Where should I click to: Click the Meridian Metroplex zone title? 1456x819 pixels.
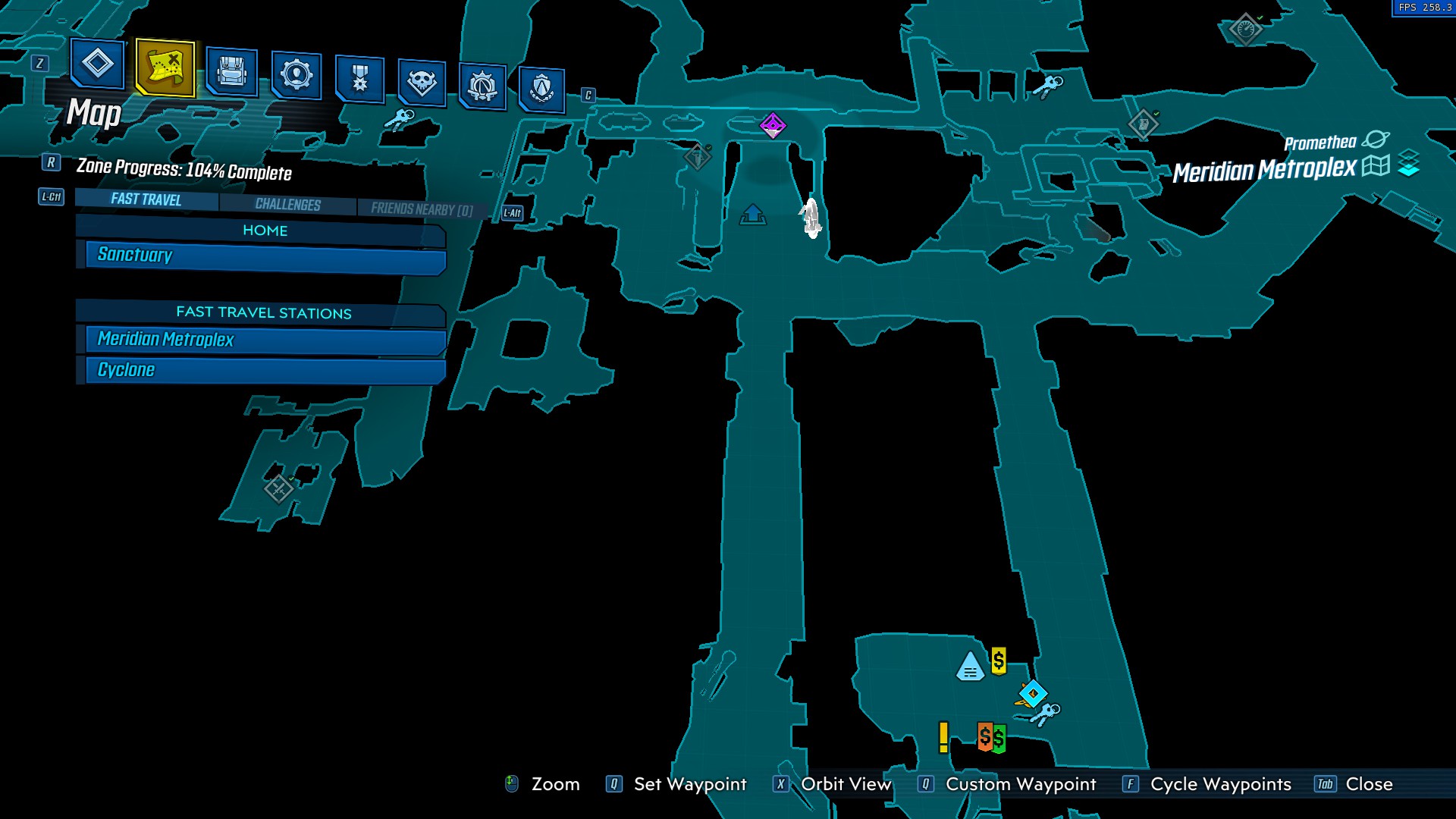pos(1264,170)
